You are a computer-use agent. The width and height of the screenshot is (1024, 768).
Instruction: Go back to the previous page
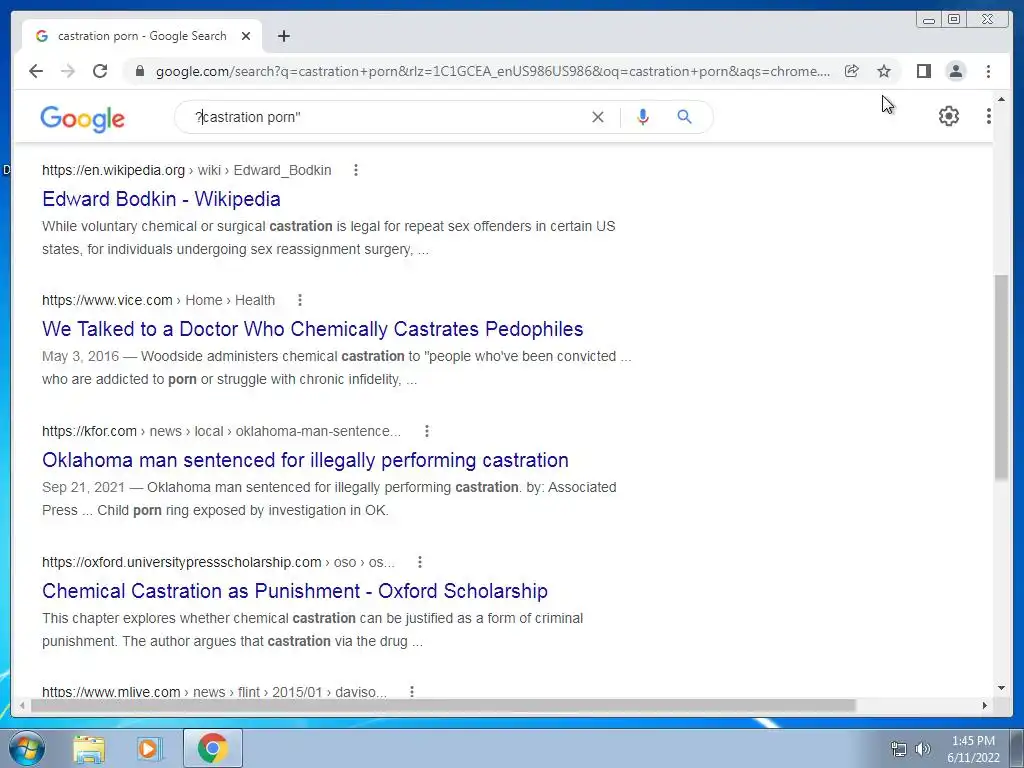(x=36, y=71)
